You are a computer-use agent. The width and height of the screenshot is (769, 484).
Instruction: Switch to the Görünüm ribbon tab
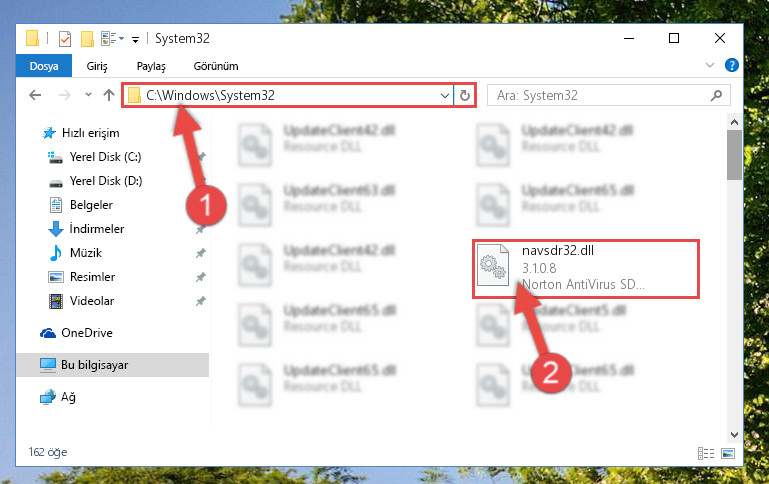click(216, 66)
